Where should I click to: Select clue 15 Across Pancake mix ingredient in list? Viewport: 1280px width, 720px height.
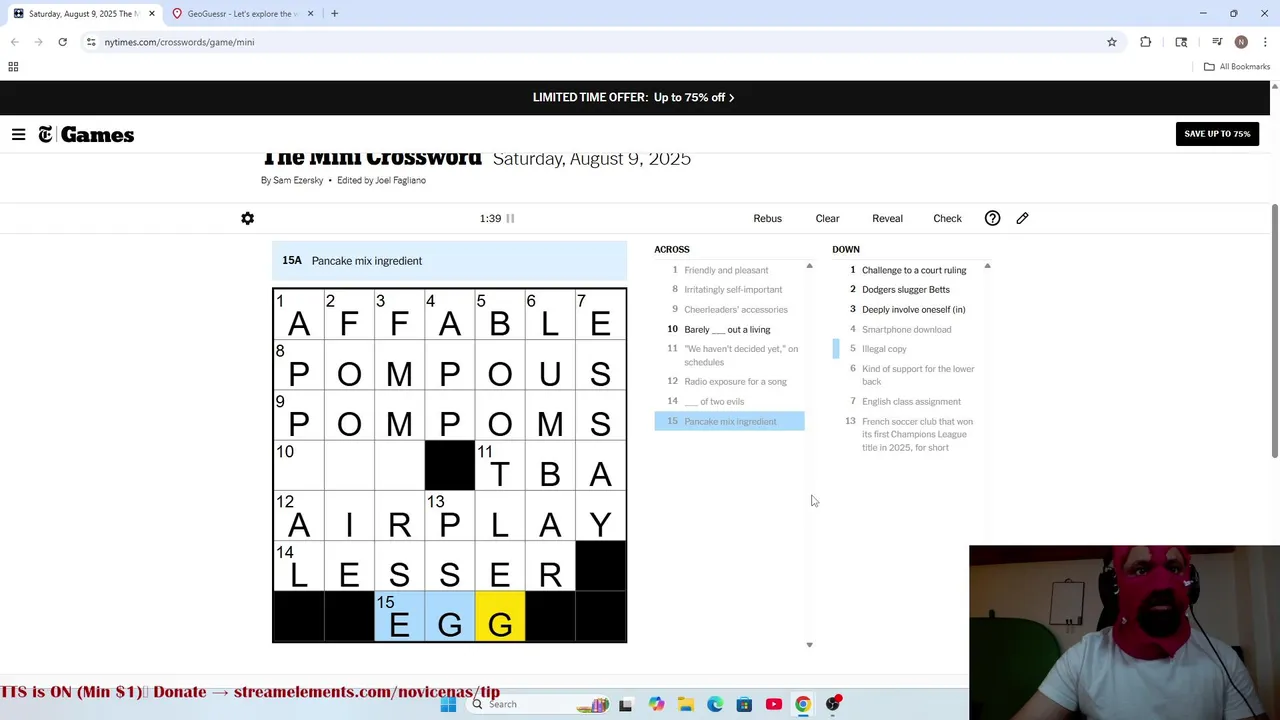729,421
